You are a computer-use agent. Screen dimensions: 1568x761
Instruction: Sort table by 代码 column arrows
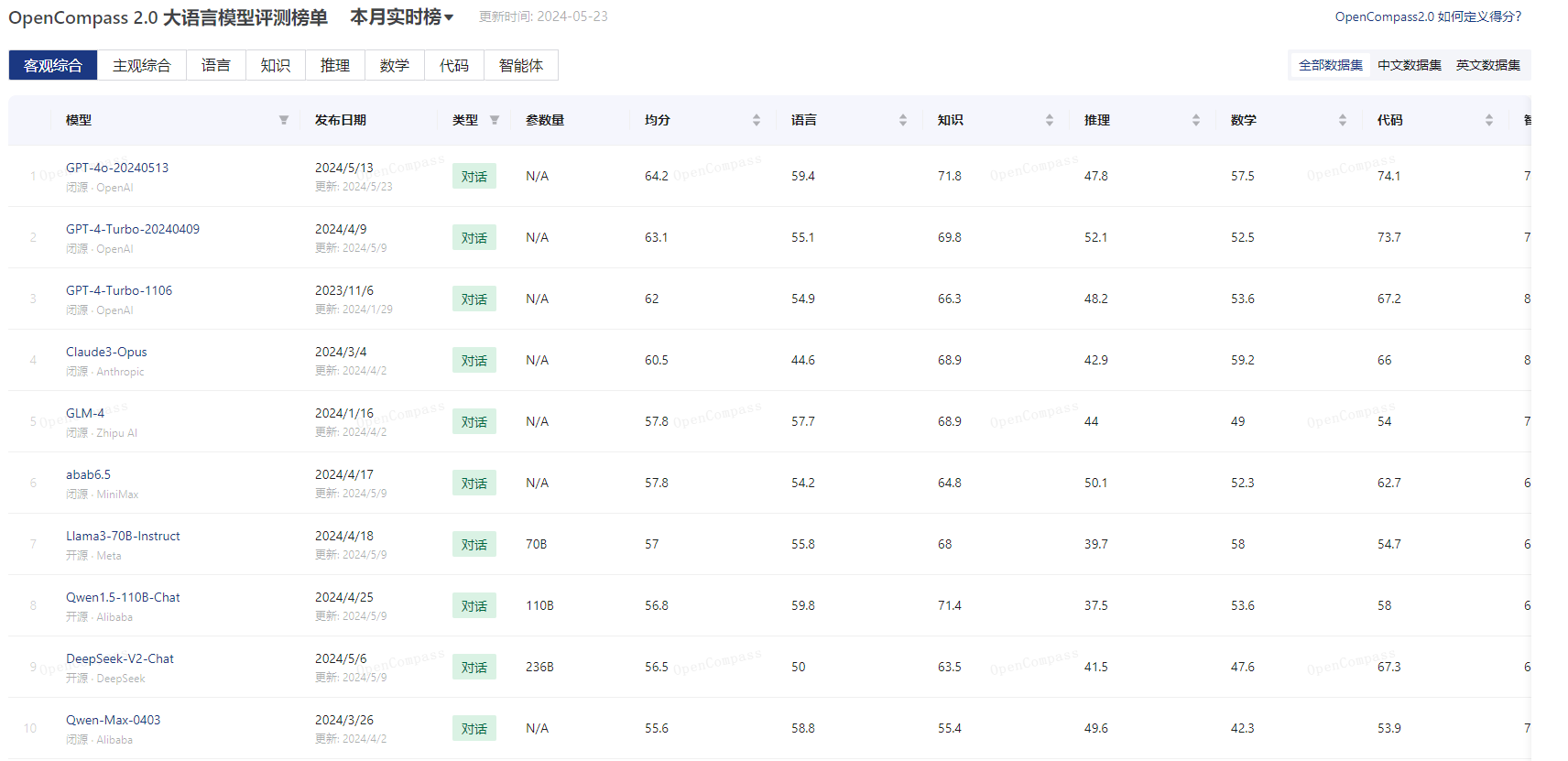point(1489,120)
